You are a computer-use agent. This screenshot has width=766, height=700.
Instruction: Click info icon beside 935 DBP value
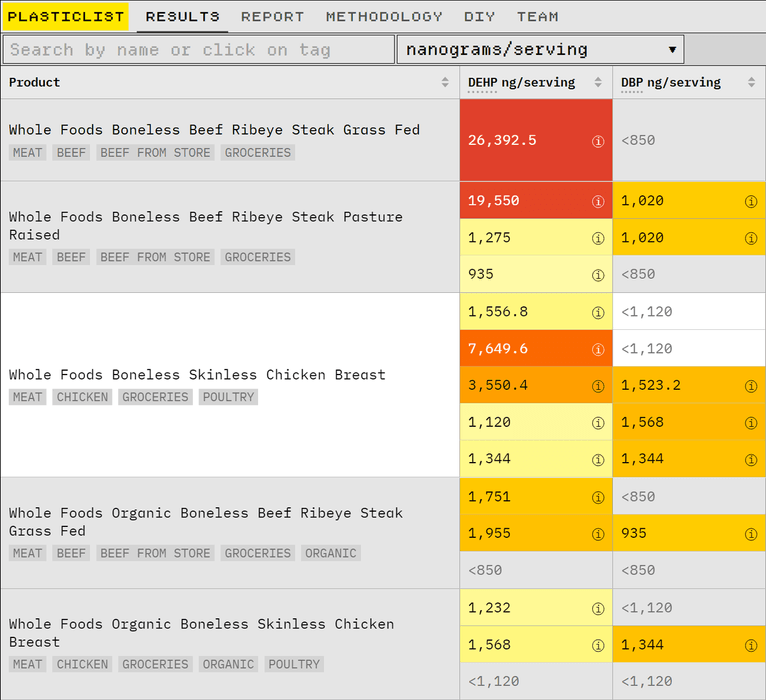click(x=751, y=534)
